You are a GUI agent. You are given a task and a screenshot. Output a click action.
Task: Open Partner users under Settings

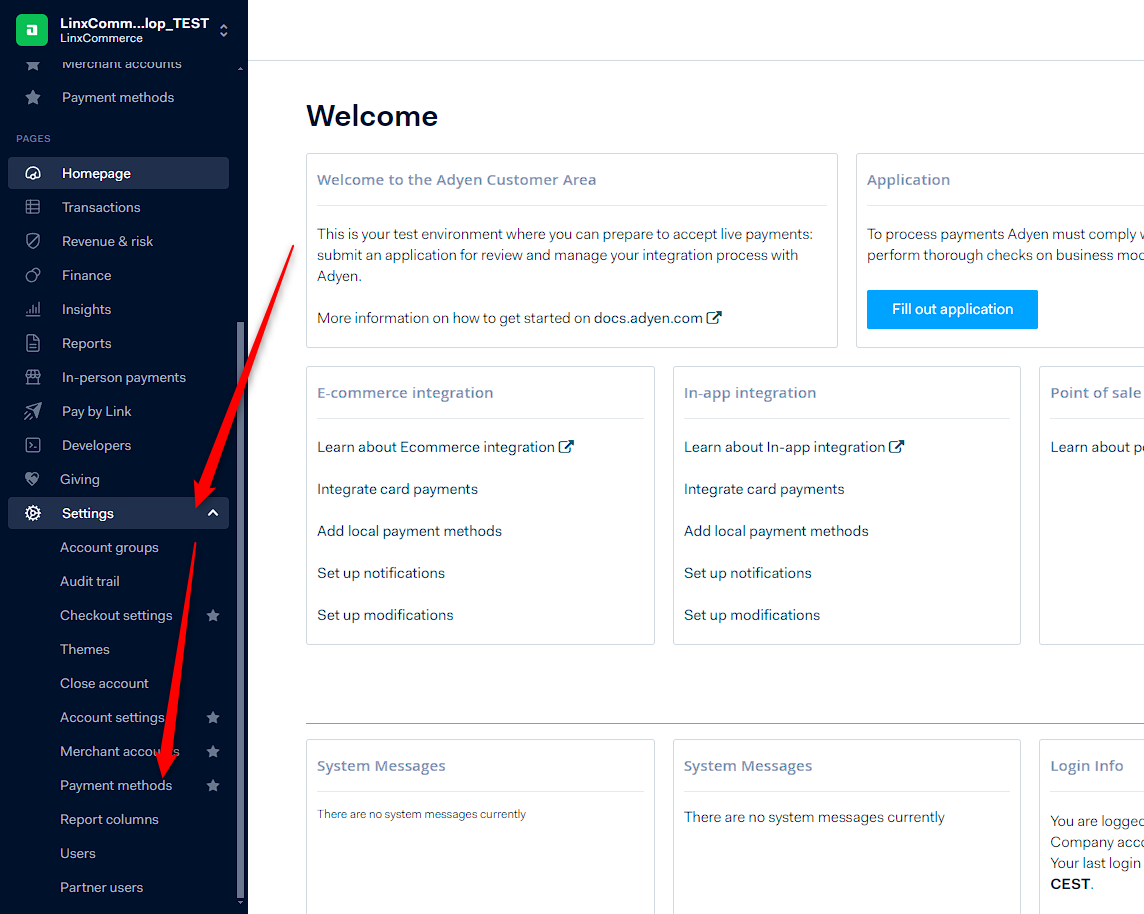click(x=101, y=888)
